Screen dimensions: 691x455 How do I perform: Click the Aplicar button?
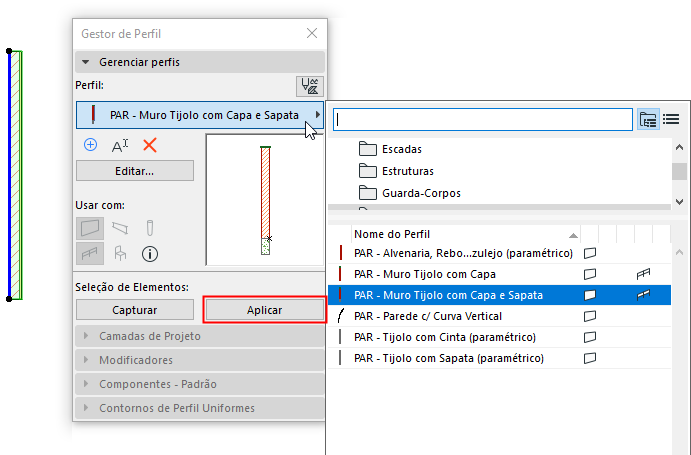tap(264, 310)
